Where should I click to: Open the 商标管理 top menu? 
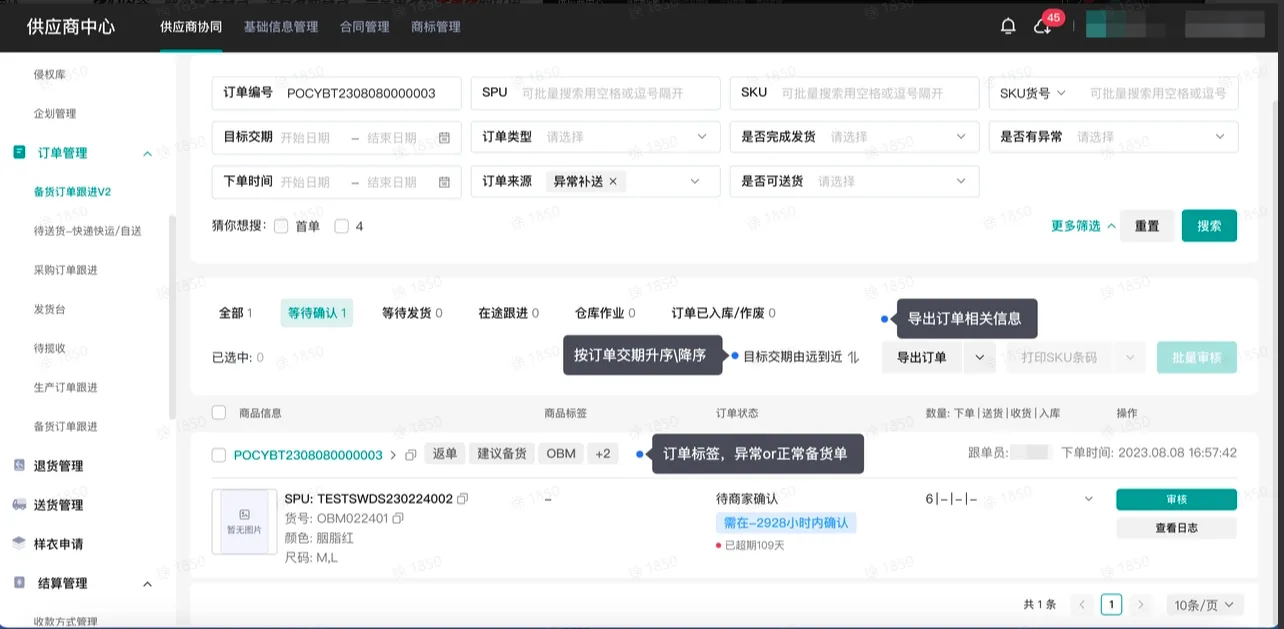[436, 27]
